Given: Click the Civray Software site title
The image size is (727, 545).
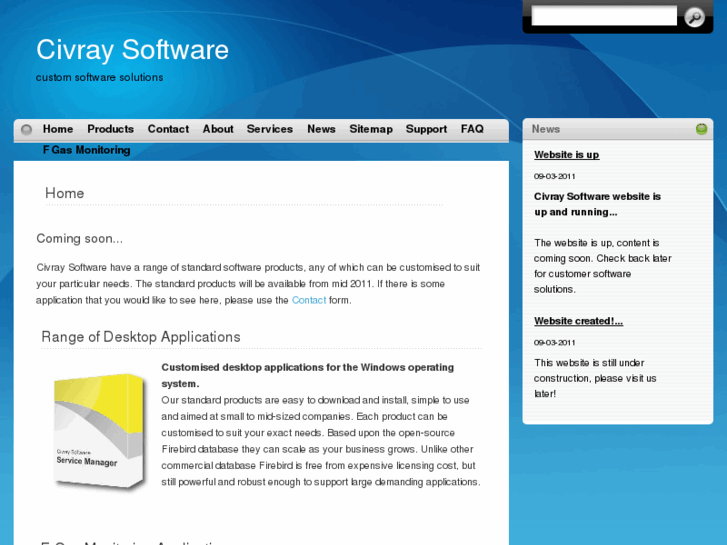Looking at the screenshot, I should point(133,50).
